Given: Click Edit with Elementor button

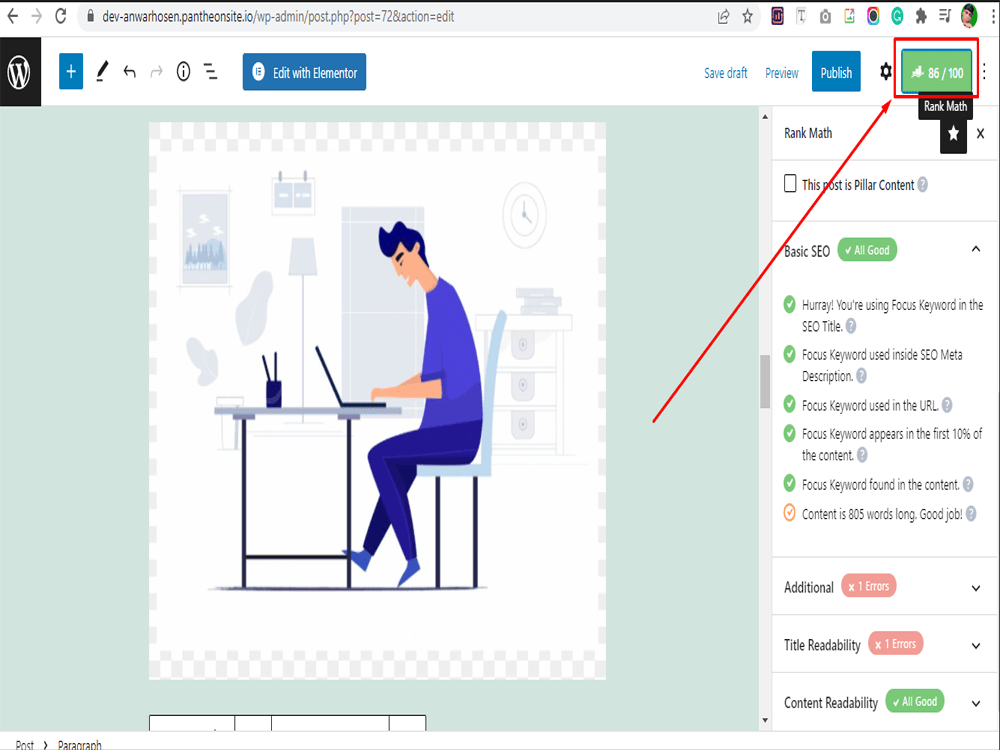Looking at the screenshot, I should coord(304,72).
